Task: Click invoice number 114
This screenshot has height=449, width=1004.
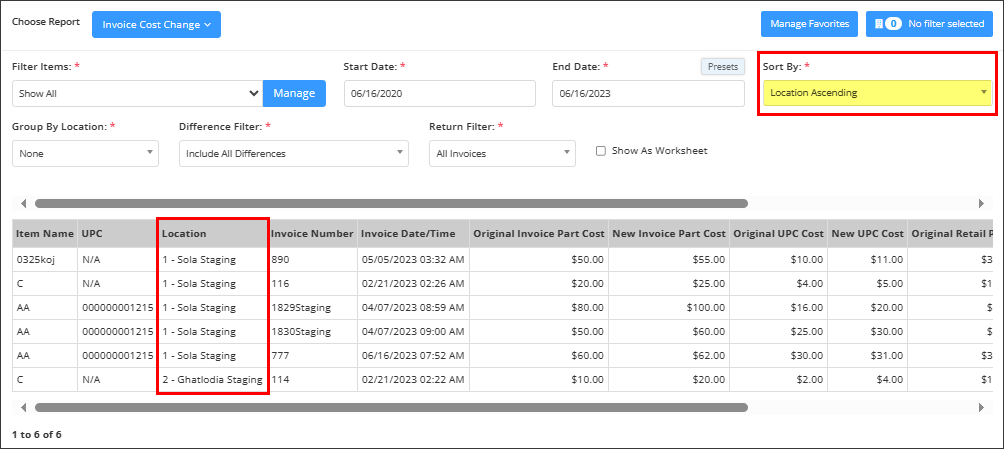Action: coord(279,380)
